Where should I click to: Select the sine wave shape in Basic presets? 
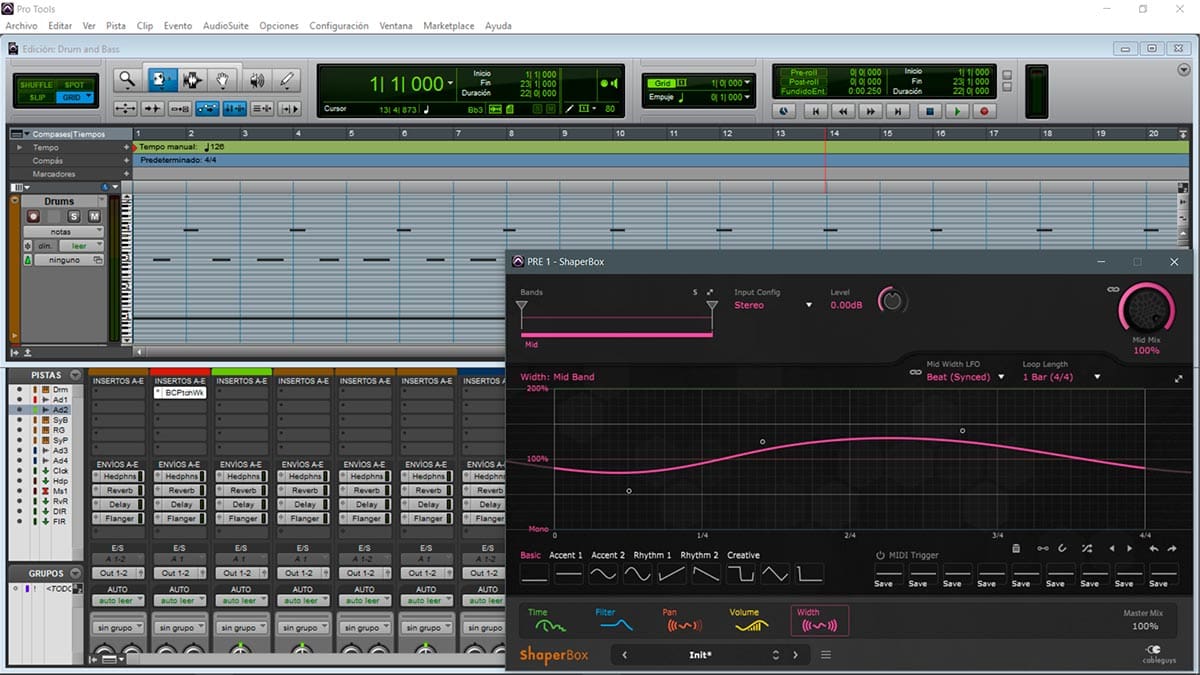point(603,574)
